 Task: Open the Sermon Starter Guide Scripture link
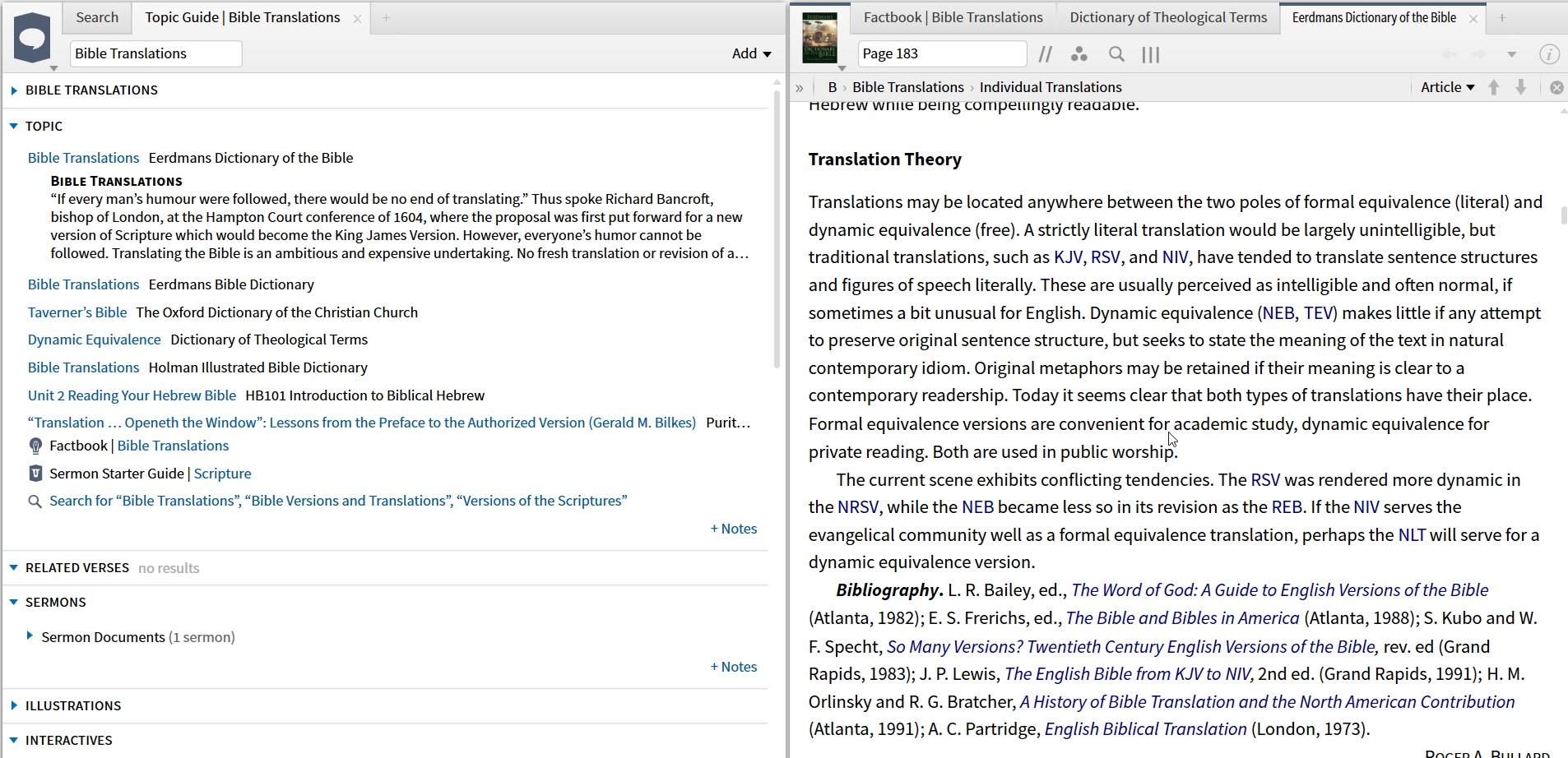222,474
